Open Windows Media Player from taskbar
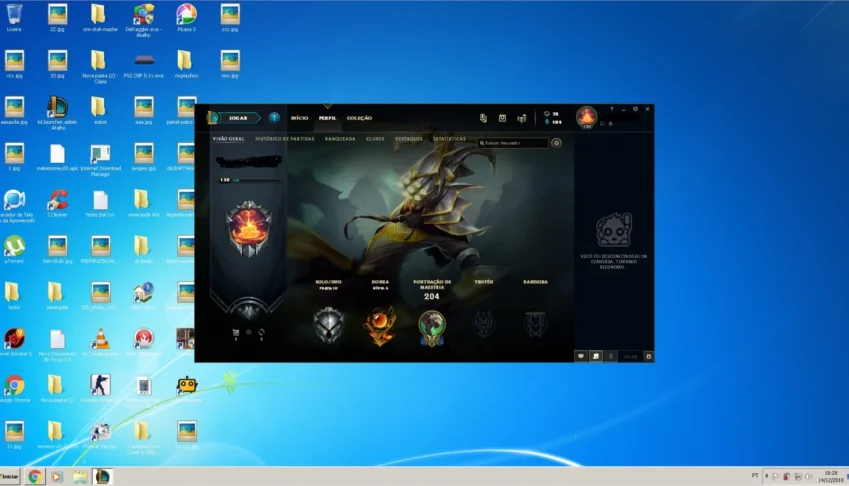The image size is (849, 486). pos(57,476)
